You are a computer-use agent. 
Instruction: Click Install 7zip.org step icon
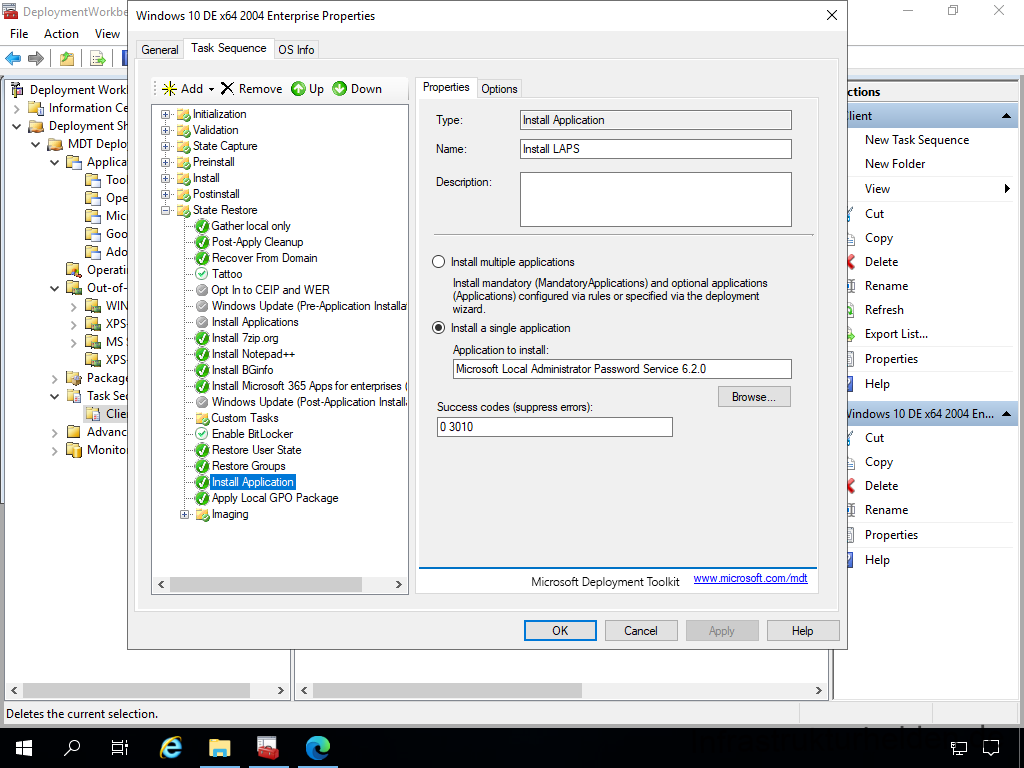tap(202, 338)
